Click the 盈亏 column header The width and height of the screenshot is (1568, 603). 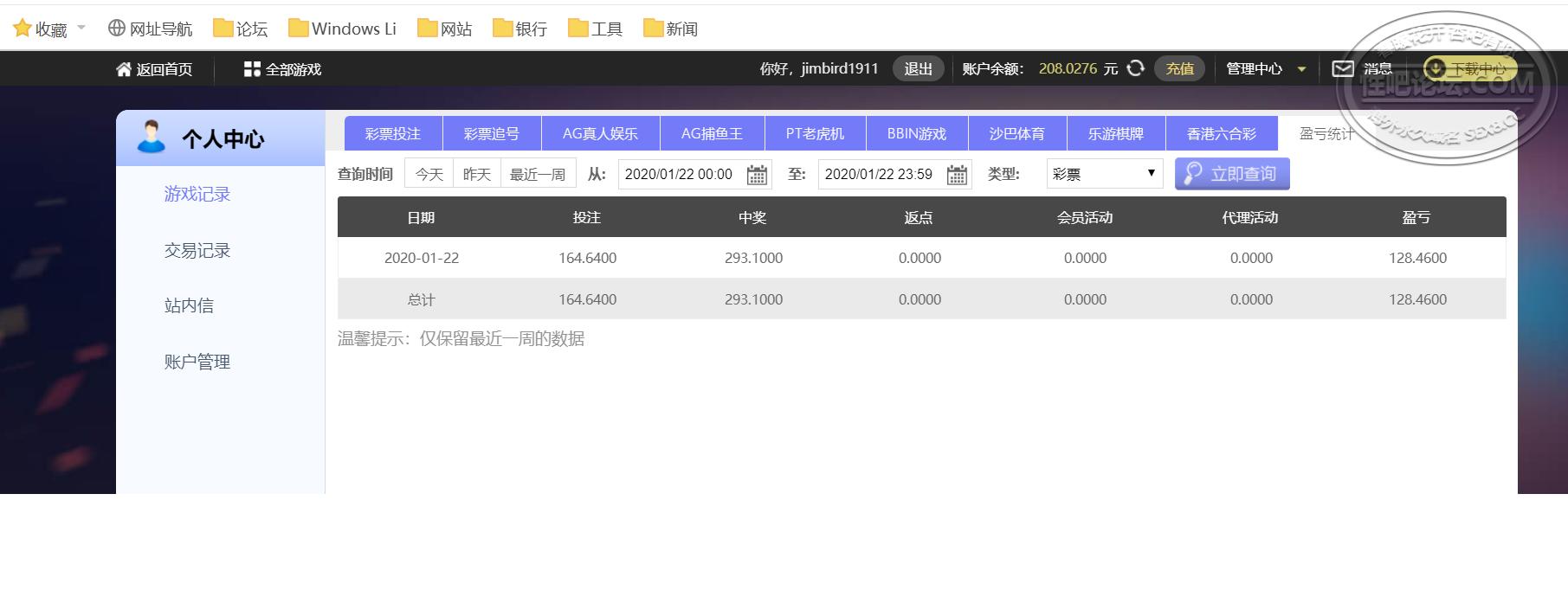[1416, 217]
